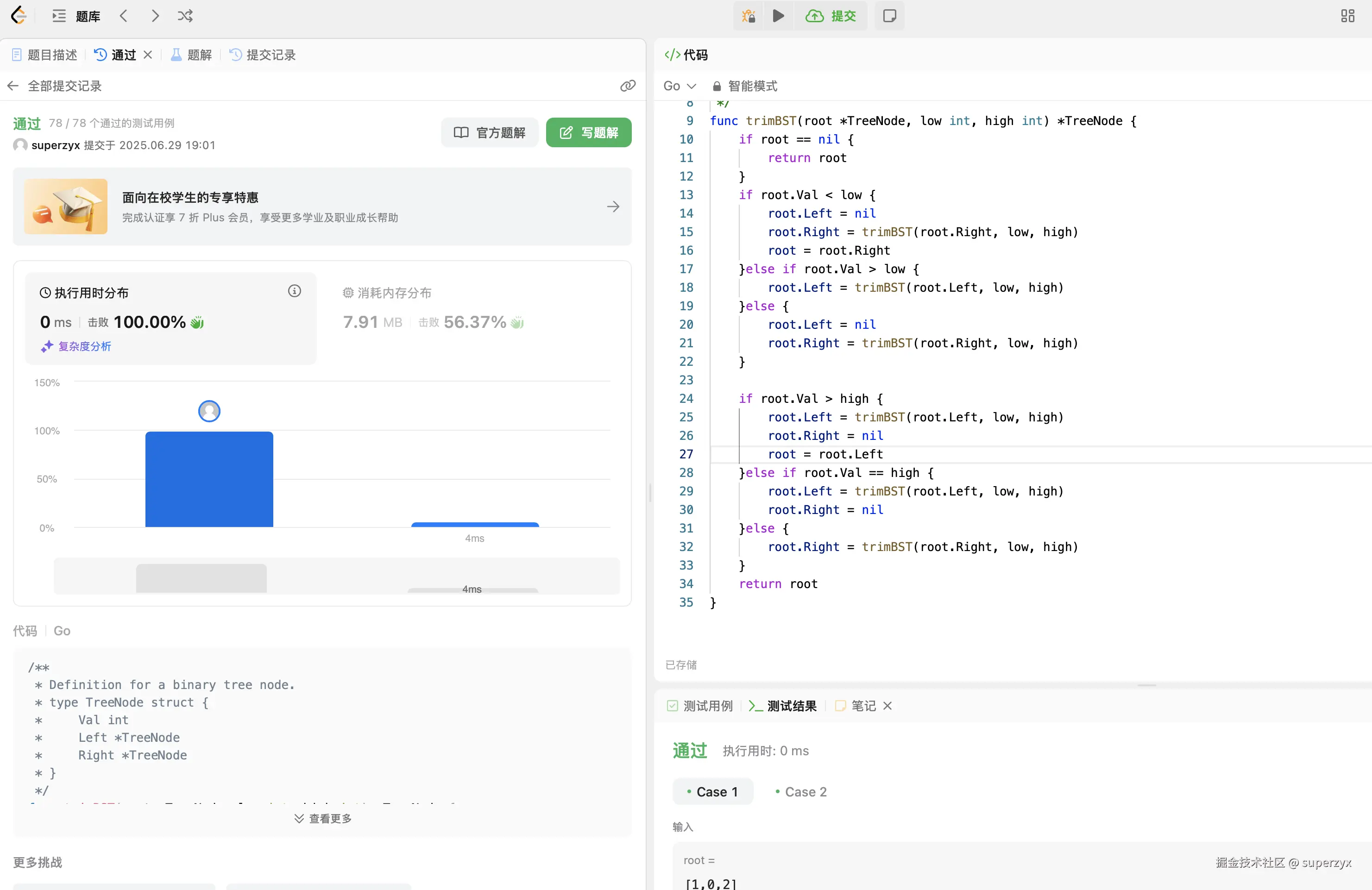Screen dimensions: 1372x890
Task: Click the 已存储 saved status text
Action: (681, 664)
